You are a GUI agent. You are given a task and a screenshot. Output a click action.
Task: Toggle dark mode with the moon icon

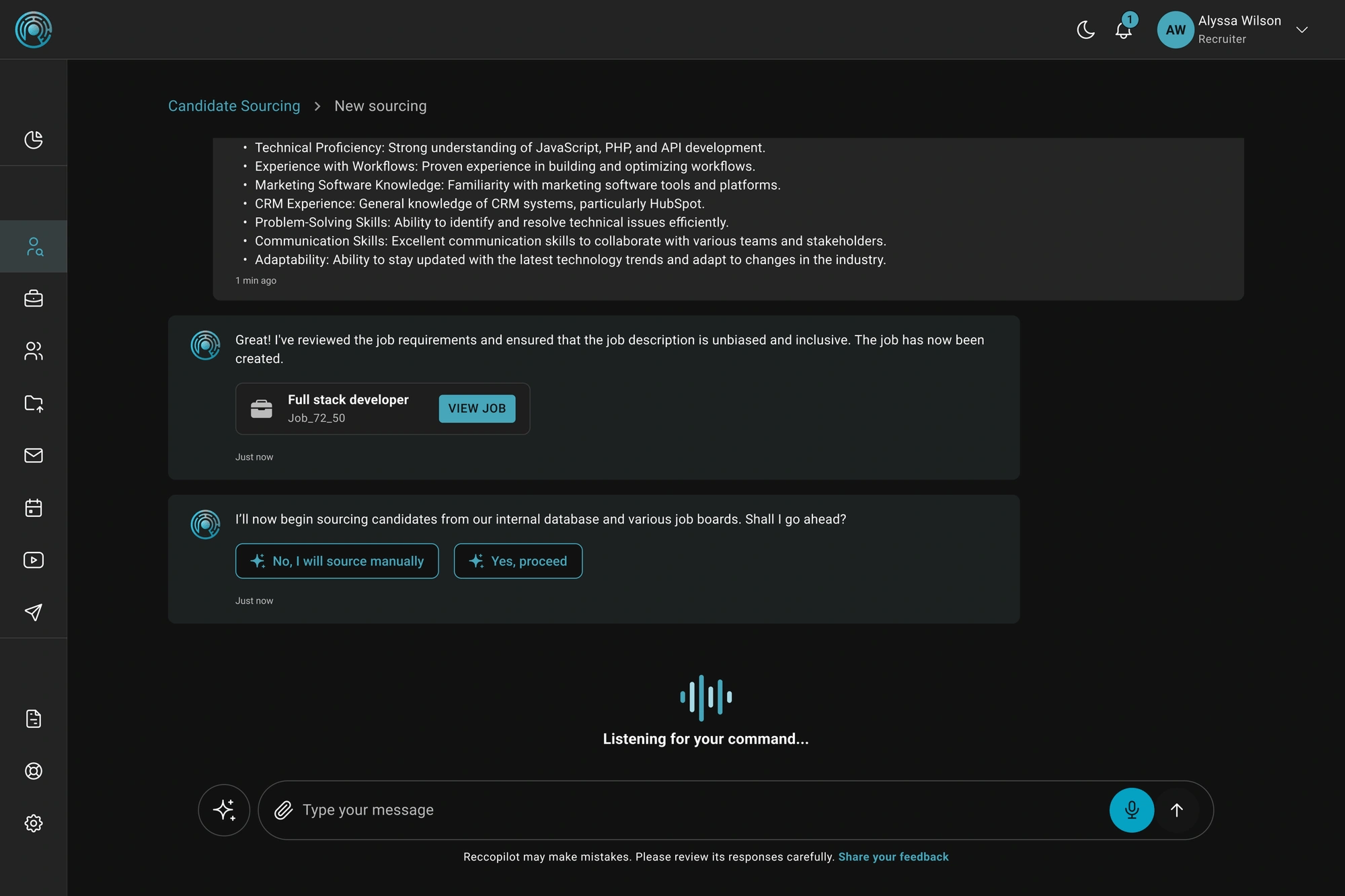pyautogui.click(x=1085, y=30)
